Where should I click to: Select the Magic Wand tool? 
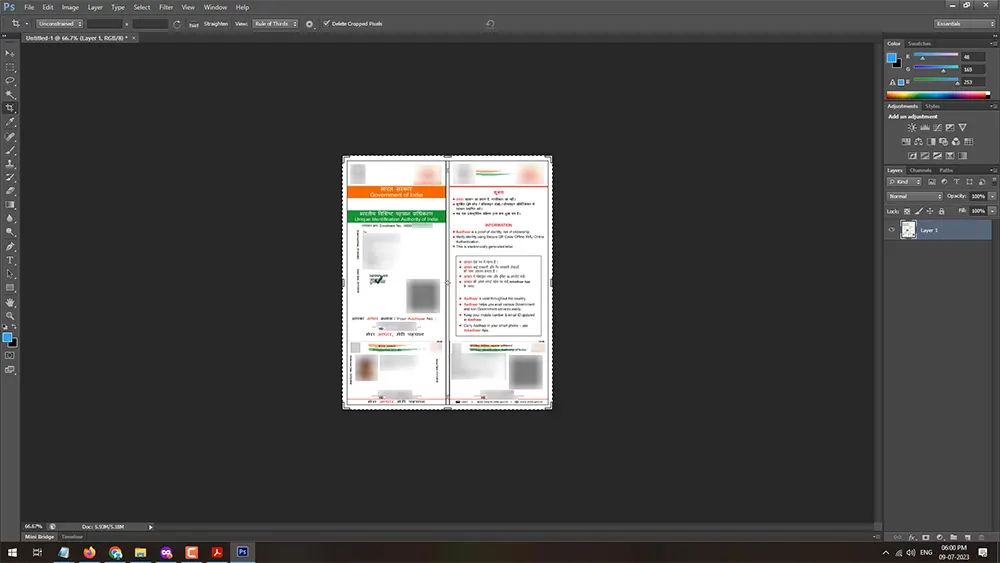pos(10,94)
